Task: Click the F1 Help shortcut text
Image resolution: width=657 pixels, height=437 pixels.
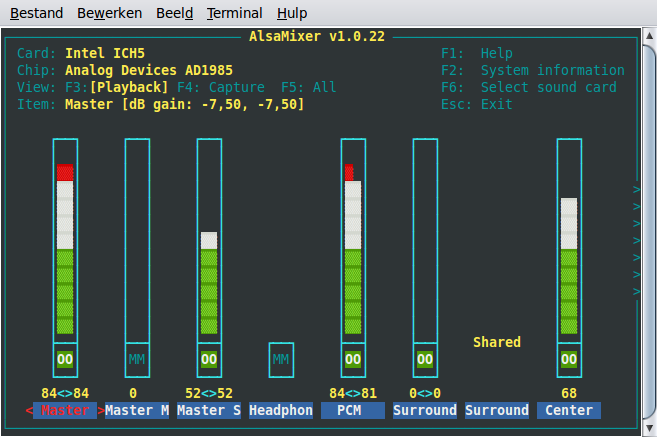Action: (x=477, y=53)
